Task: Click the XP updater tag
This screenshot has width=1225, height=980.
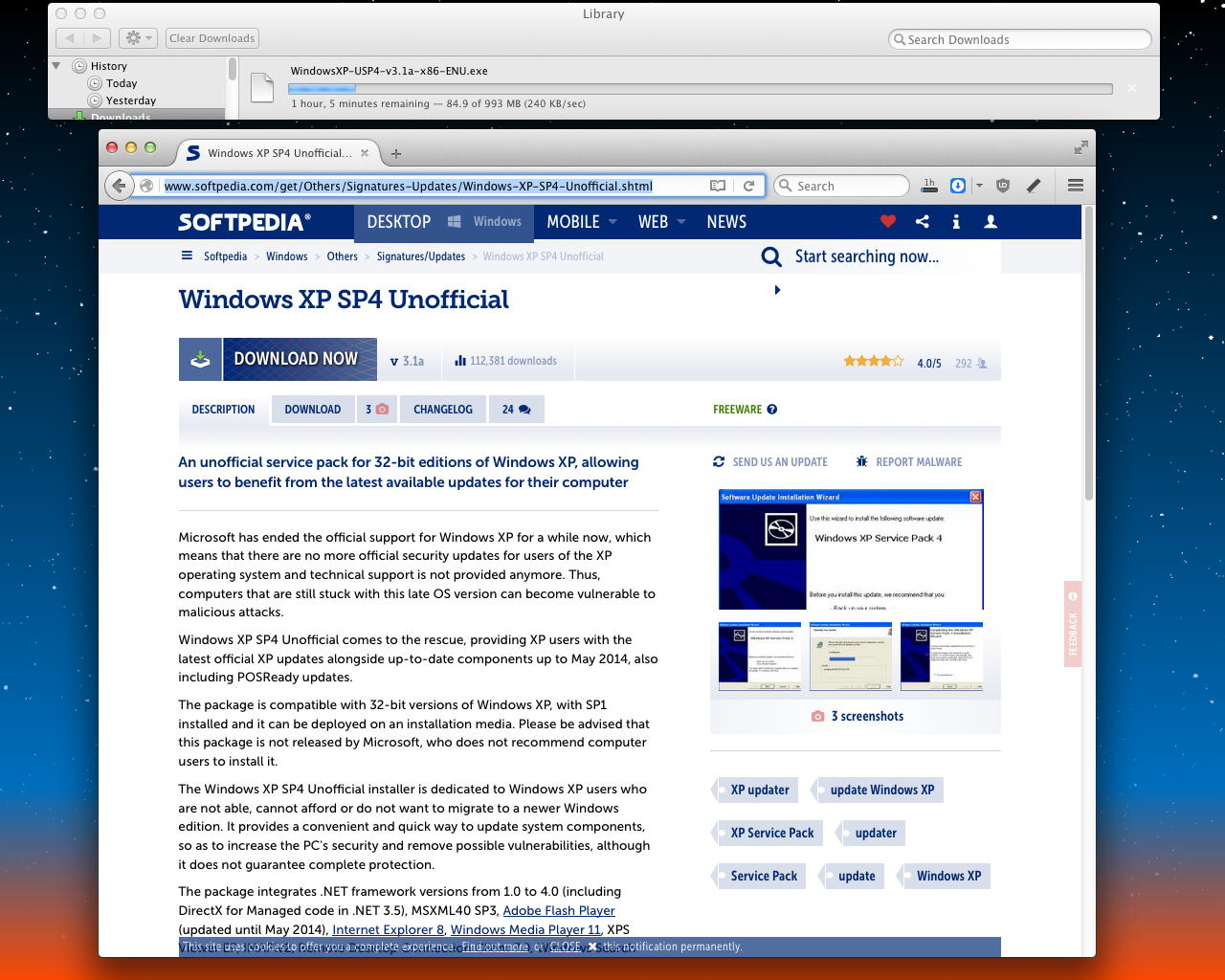Action: click(x=755, y=790)
